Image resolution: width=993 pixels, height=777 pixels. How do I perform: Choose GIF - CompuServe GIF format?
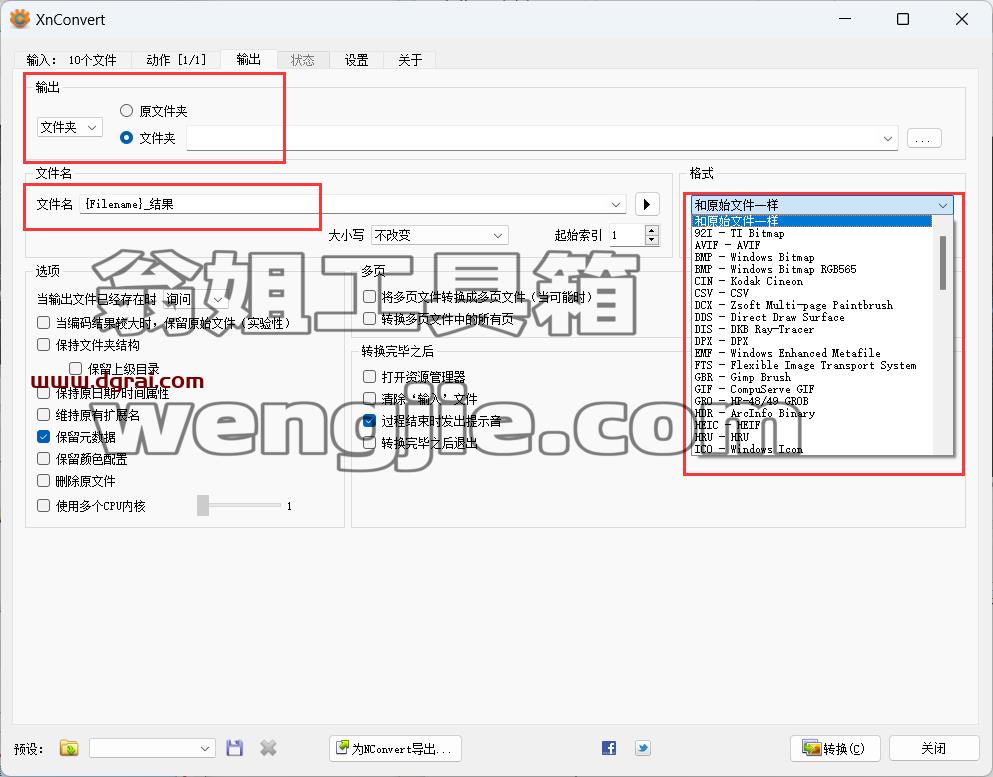pyautogui.click(x=812, y=389)
